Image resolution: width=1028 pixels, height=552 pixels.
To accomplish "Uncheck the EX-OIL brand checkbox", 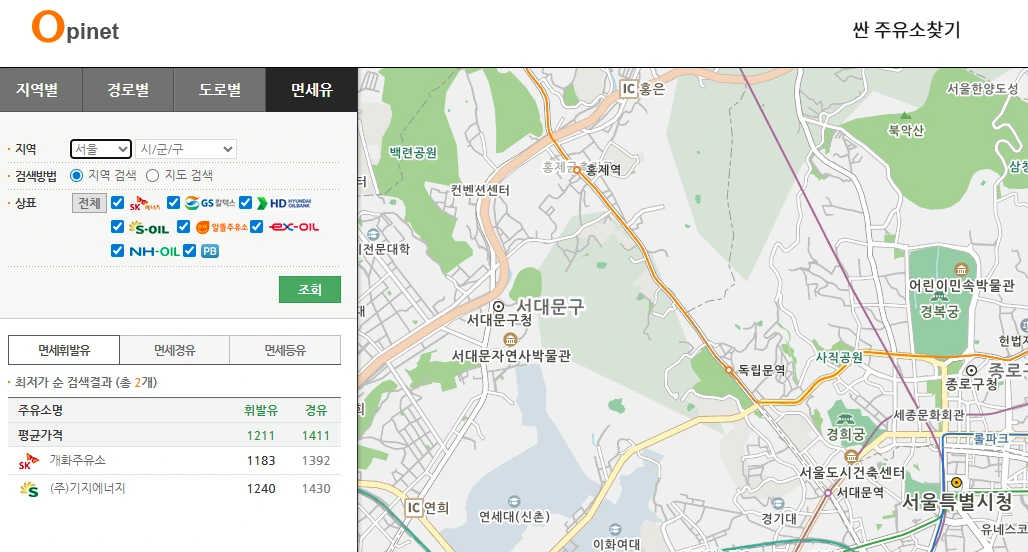I will (x=256, y=227).
